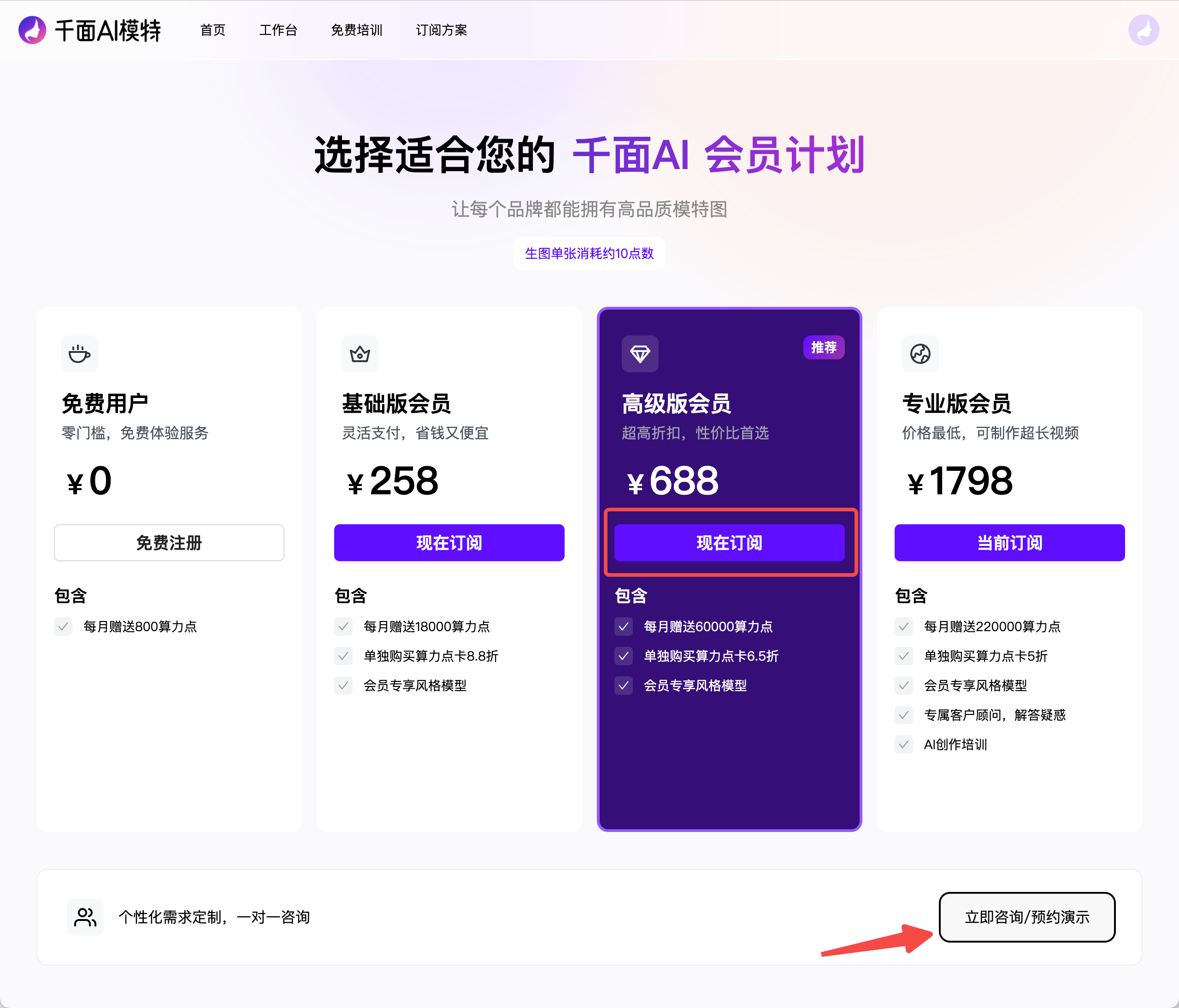This screenshot has width=1179, height=1008.
Task: Toggle checkmark for 会员专享风格模型 in 高级版会员
Action: pos(624,686)
